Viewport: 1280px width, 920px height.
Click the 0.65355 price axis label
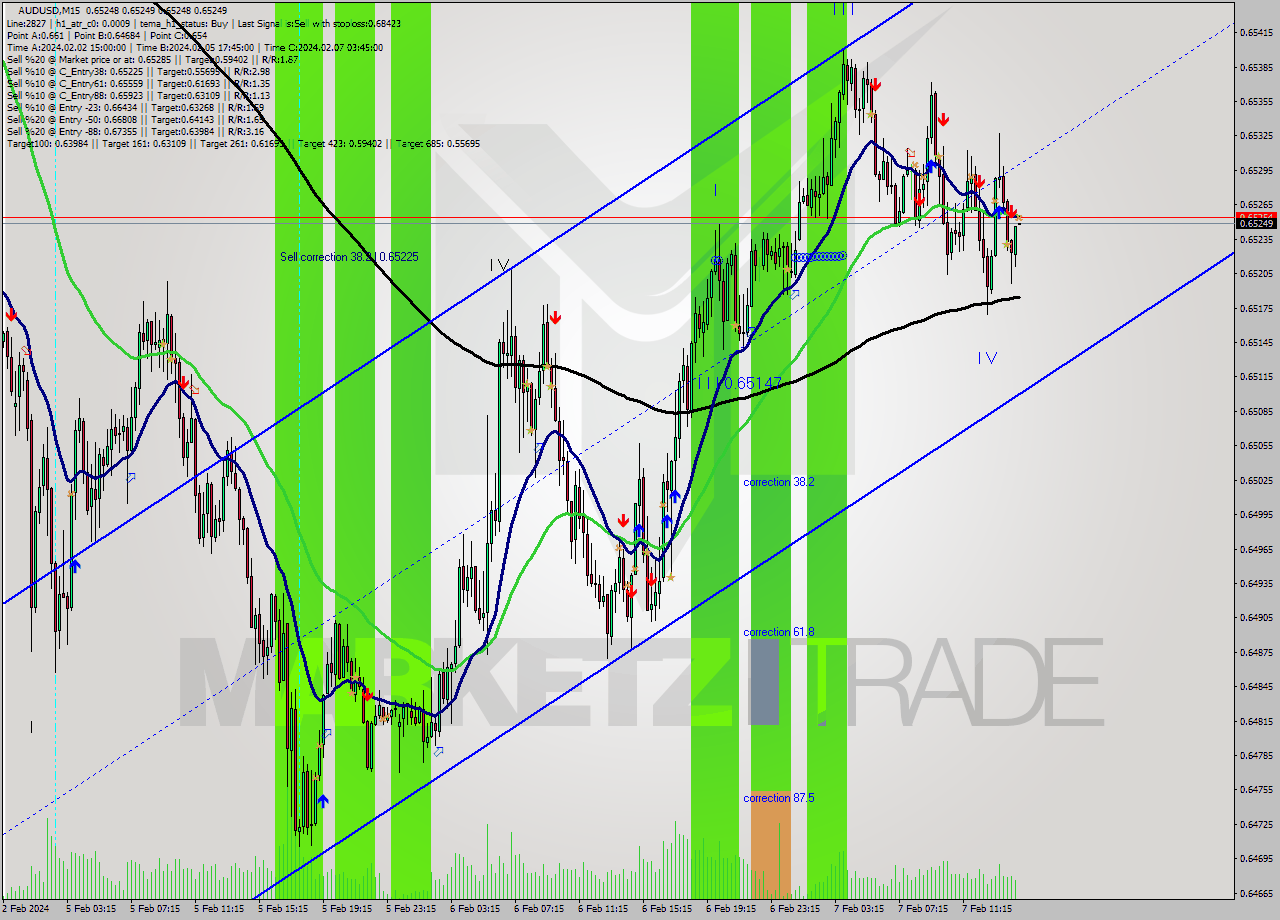pos(1256,101)
